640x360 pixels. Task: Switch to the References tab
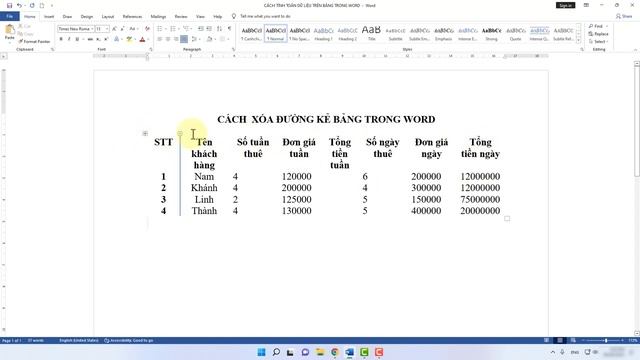pos(132,16)
